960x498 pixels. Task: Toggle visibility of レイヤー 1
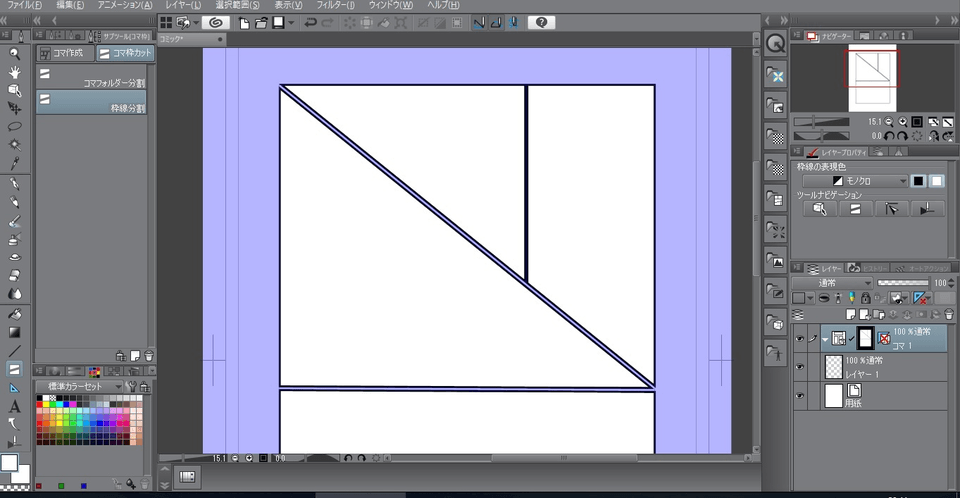[x=799, y=367]
